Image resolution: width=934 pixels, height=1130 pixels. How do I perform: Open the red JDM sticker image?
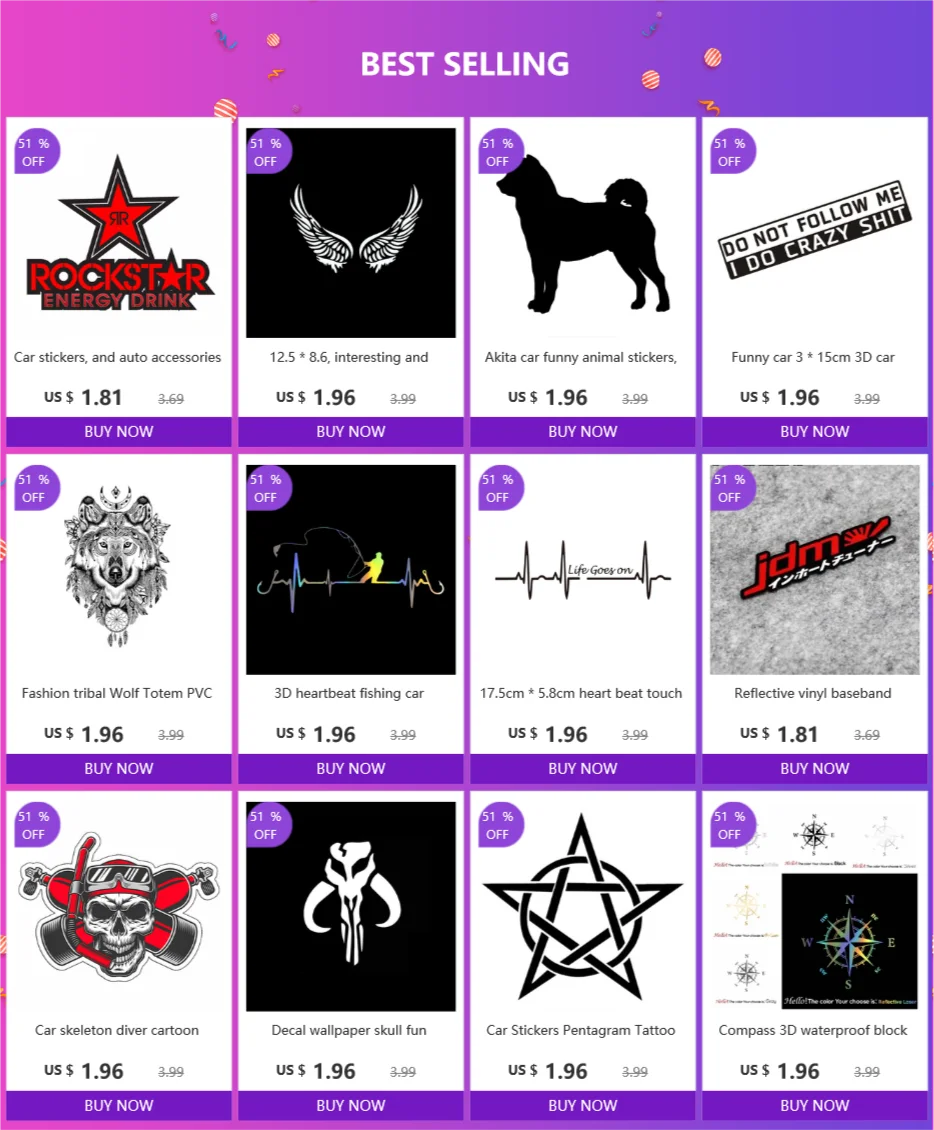tap(815, 569)
